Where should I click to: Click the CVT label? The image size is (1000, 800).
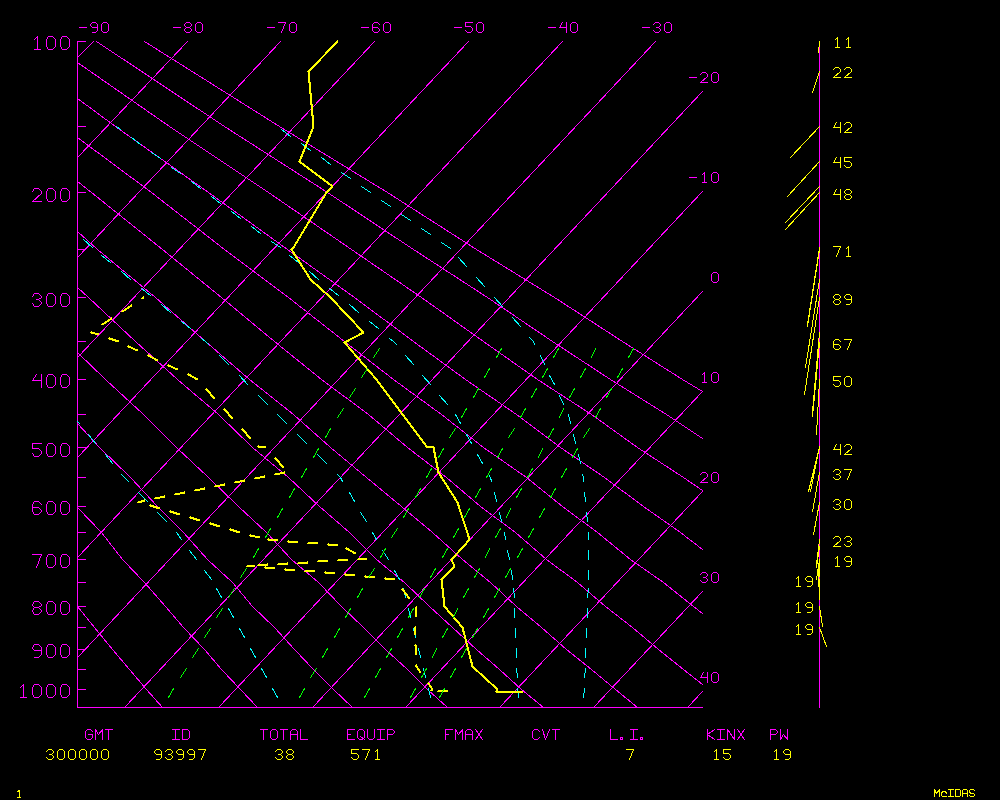(546, 735)
